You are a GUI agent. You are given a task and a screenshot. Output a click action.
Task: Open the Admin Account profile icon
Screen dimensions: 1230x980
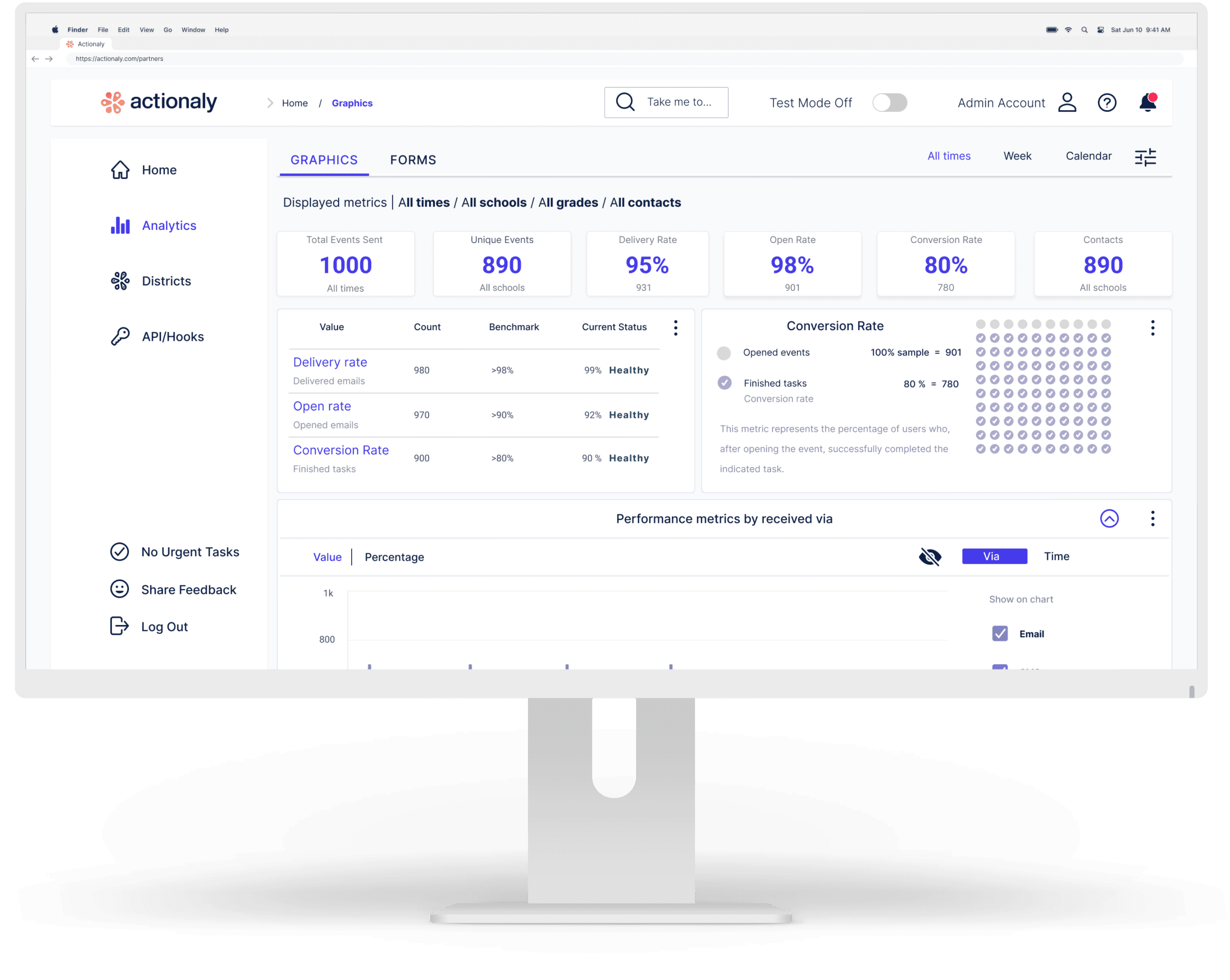point(1067,103)
